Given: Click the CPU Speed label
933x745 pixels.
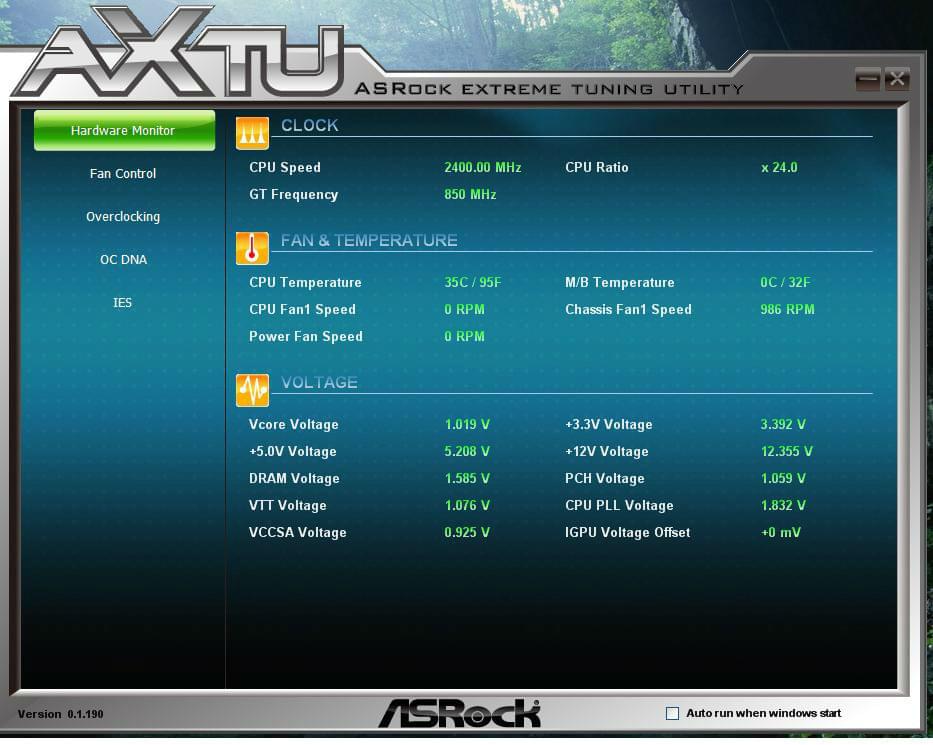Looking at the screenshot, I should pyautogui.click(x=285, y=168).
